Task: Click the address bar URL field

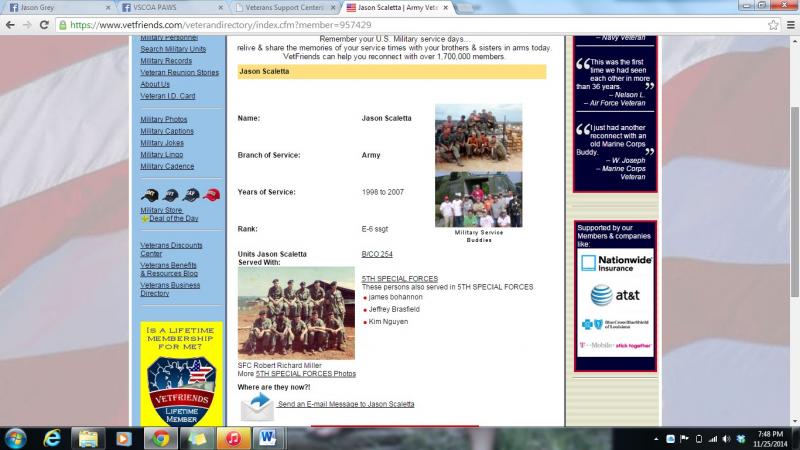Action: (x=400, y=24)
